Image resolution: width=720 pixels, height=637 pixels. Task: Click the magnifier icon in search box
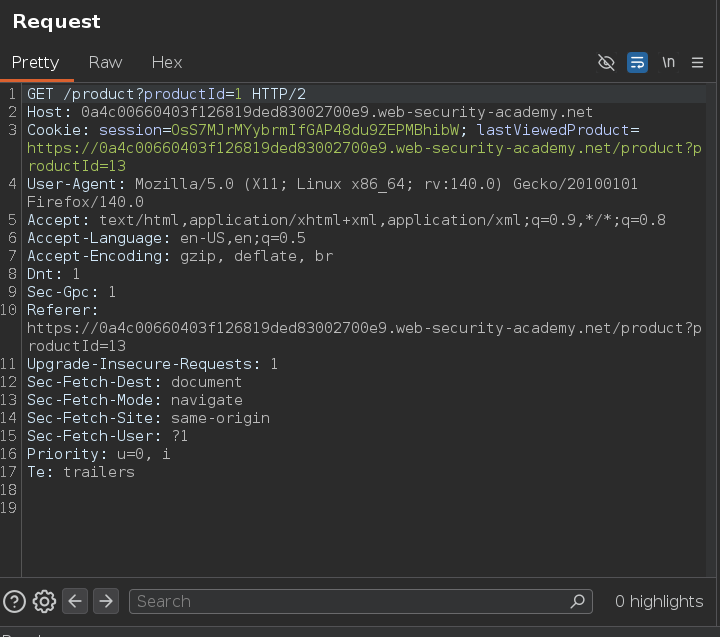(x=578, y=601)
